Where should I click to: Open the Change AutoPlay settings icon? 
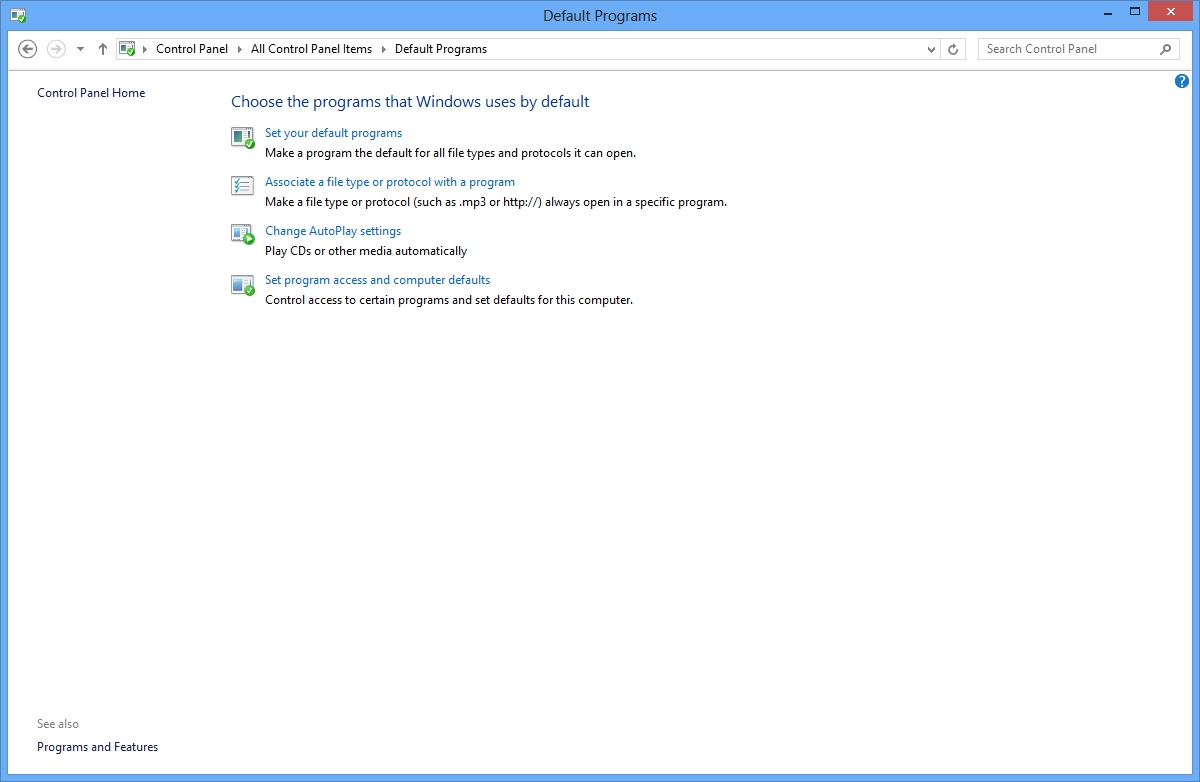click(x=243, y=235)
